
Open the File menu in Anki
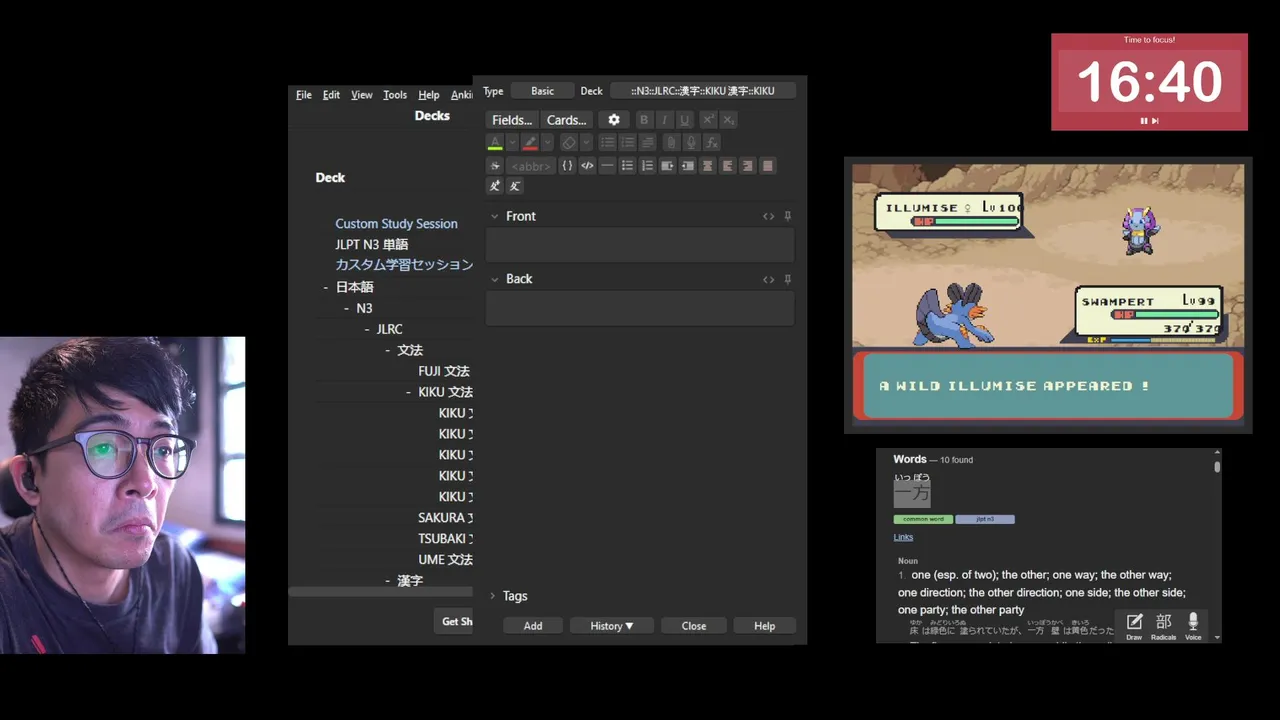(x=304, y=95)
